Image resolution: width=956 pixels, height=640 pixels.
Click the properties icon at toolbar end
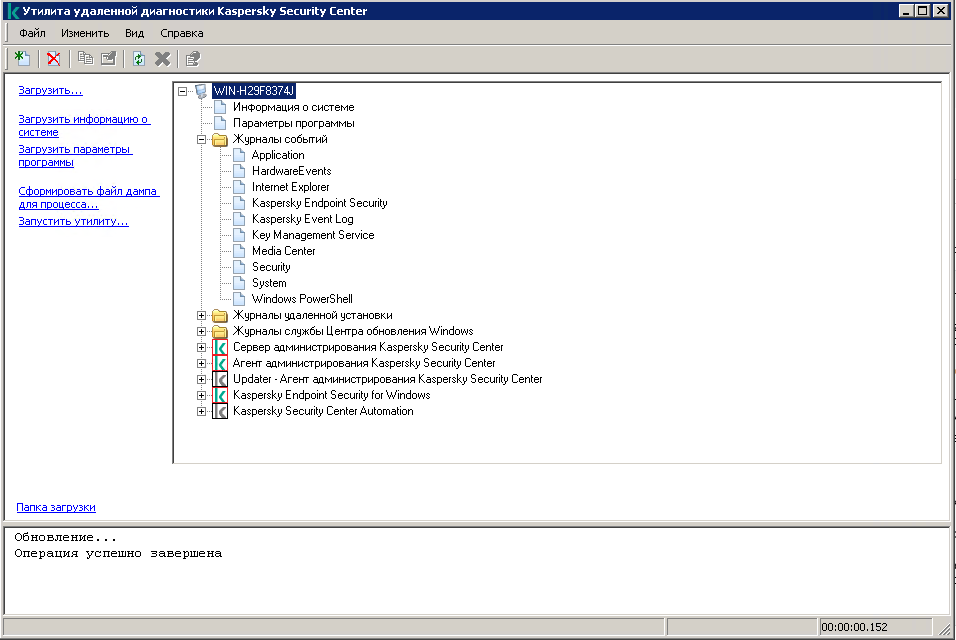pos(193,59)
